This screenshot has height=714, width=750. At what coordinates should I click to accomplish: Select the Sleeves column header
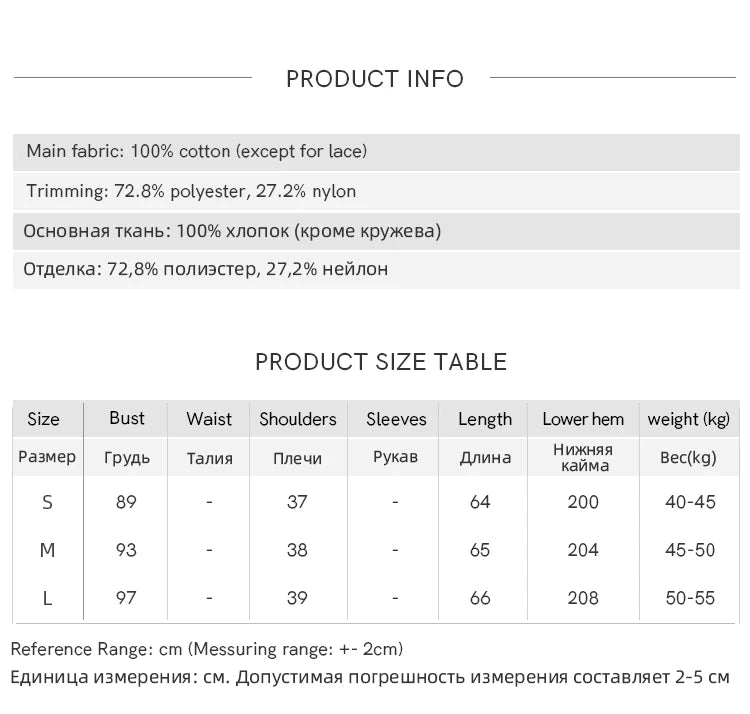click(x=396, y=419)
